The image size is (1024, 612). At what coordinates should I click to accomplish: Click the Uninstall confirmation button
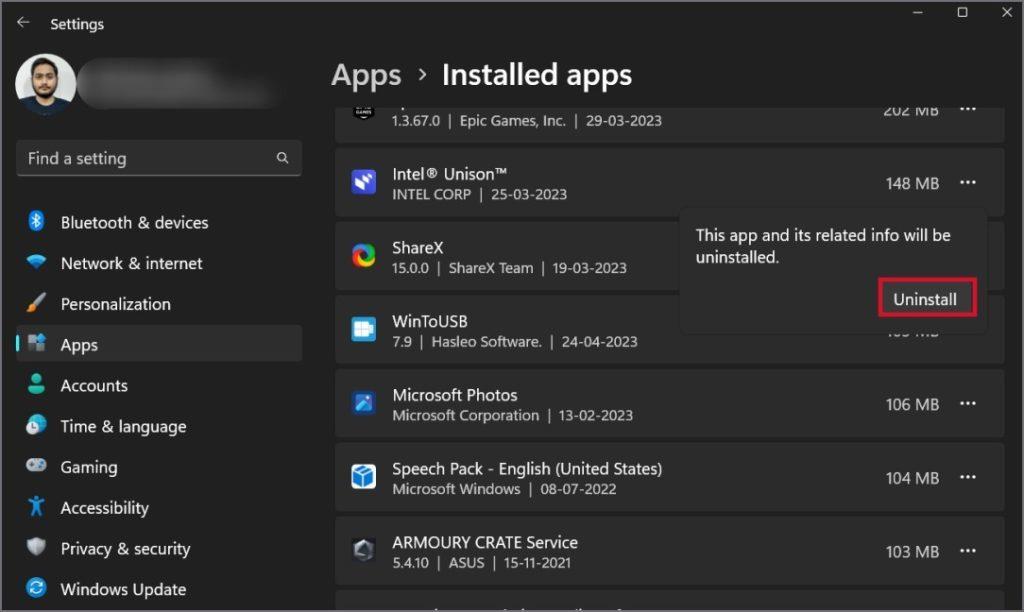927,298
